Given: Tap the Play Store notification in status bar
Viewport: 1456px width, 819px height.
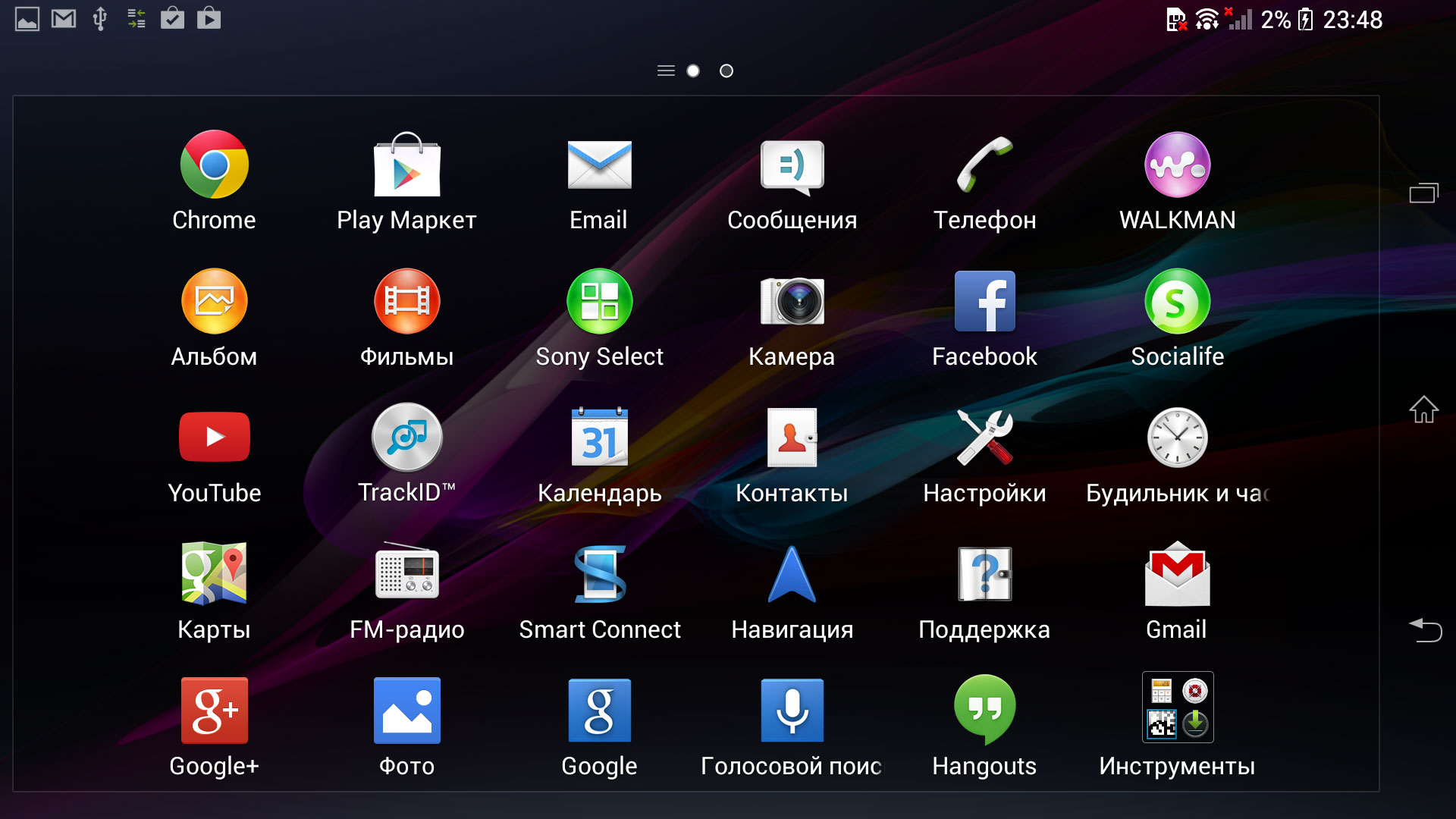Looking at the screenshot, I should (209, 17).
